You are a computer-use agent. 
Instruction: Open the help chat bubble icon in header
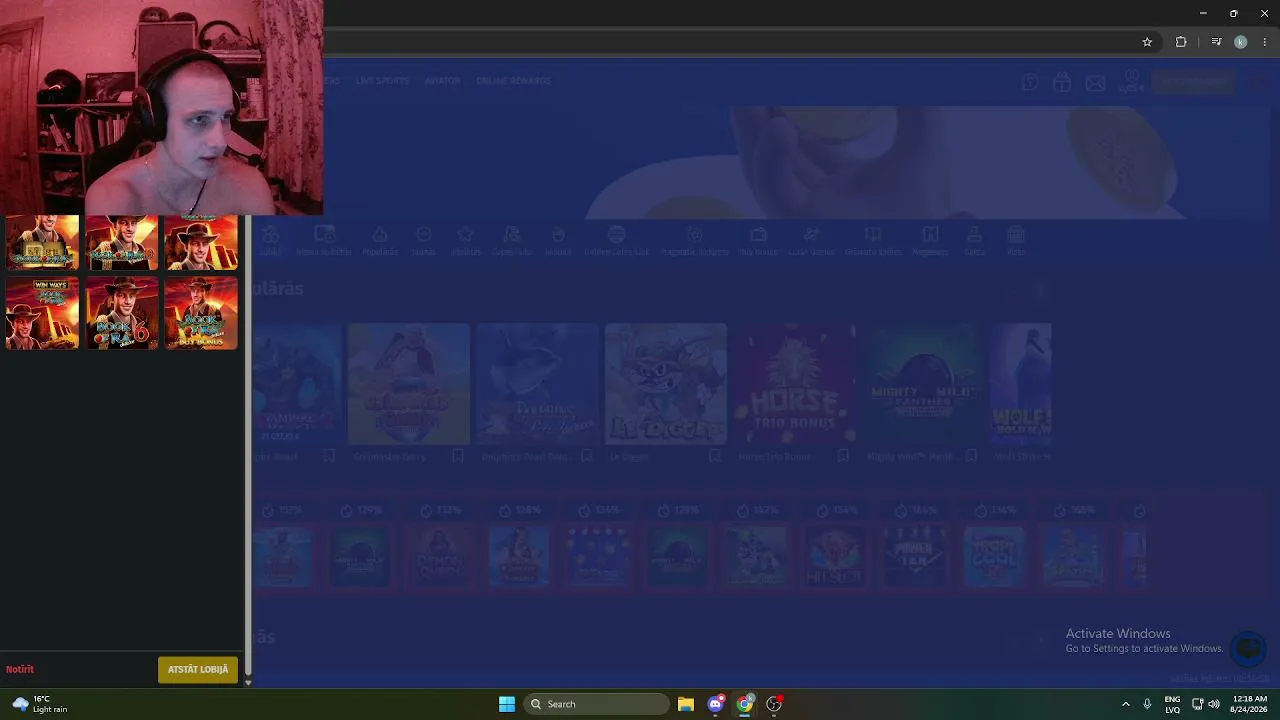[1030, 82]
